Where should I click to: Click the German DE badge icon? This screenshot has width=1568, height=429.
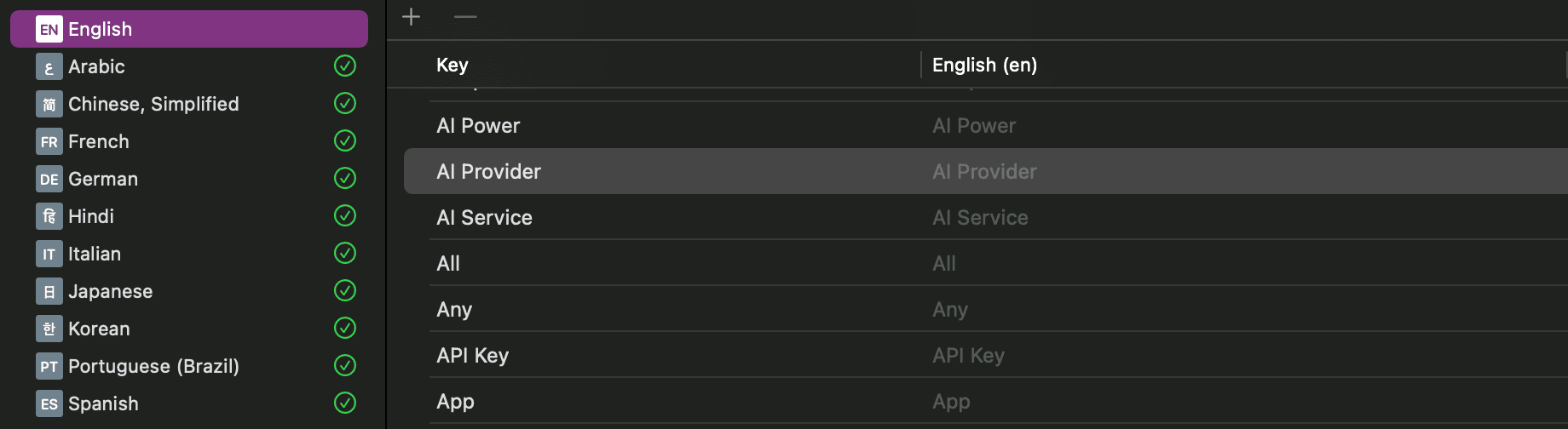[49, 179]
